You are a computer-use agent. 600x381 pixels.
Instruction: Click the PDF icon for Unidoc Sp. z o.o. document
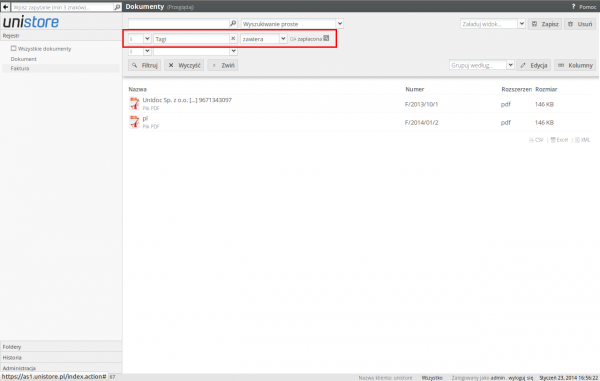click(x=134, y=103)
